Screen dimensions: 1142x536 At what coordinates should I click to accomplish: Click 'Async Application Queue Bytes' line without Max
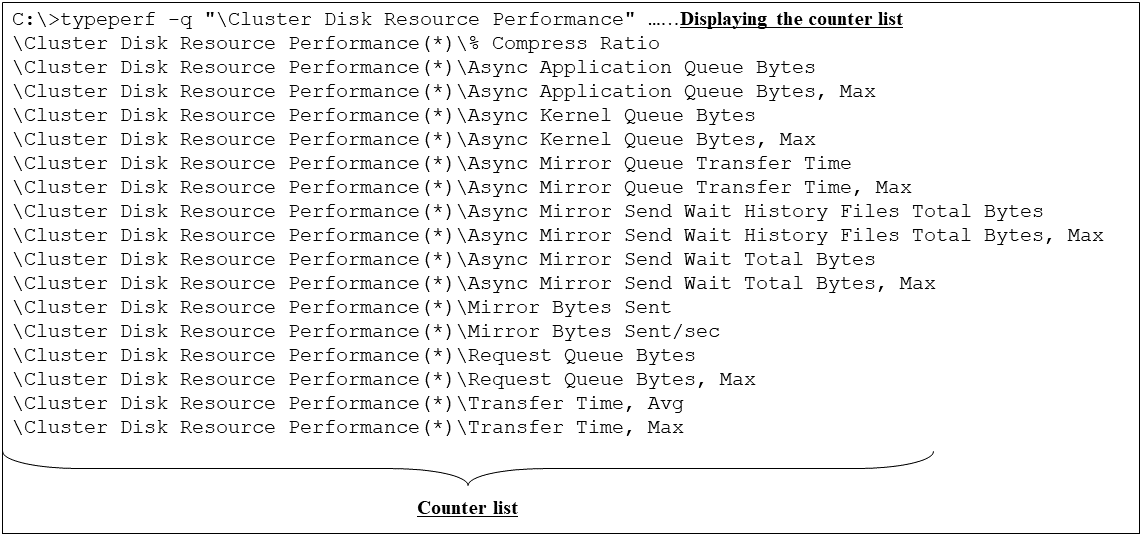[415, 68]
